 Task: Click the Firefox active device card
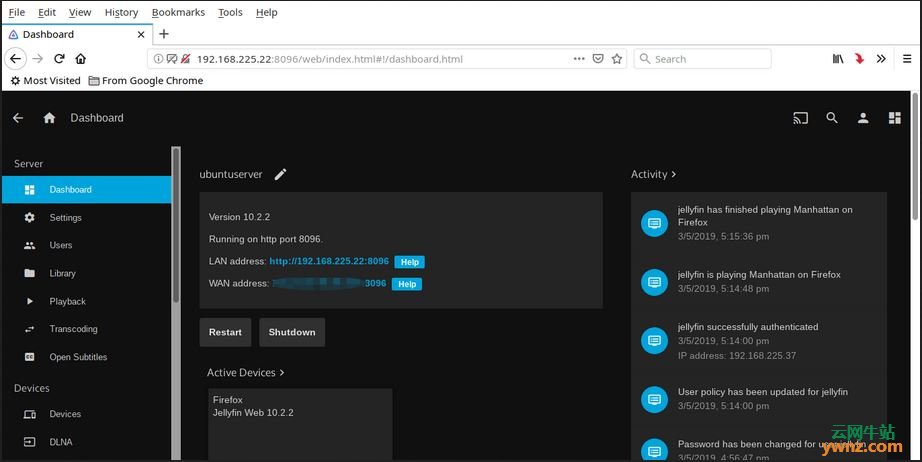click(x=300, y=424)
